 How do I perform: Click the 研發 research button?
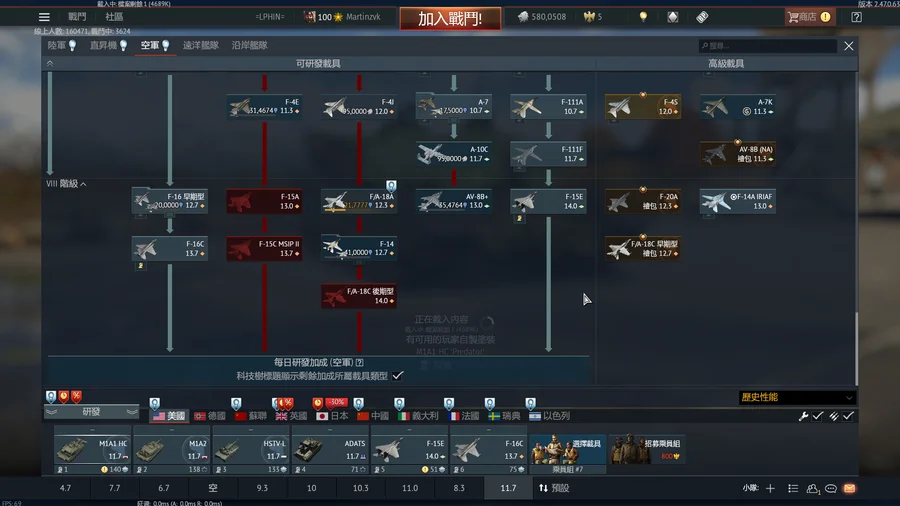[x=91, y=411]
